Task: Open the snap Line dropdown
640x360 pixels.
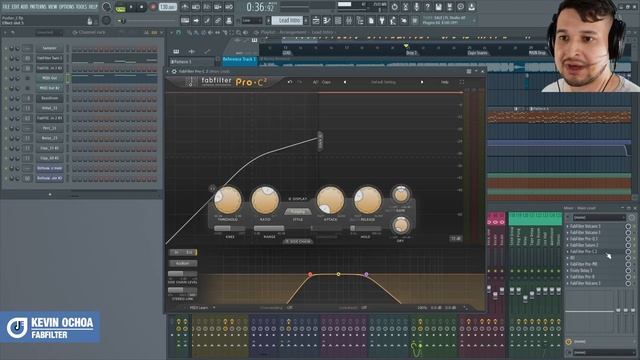Action: (x=252, y=20)
